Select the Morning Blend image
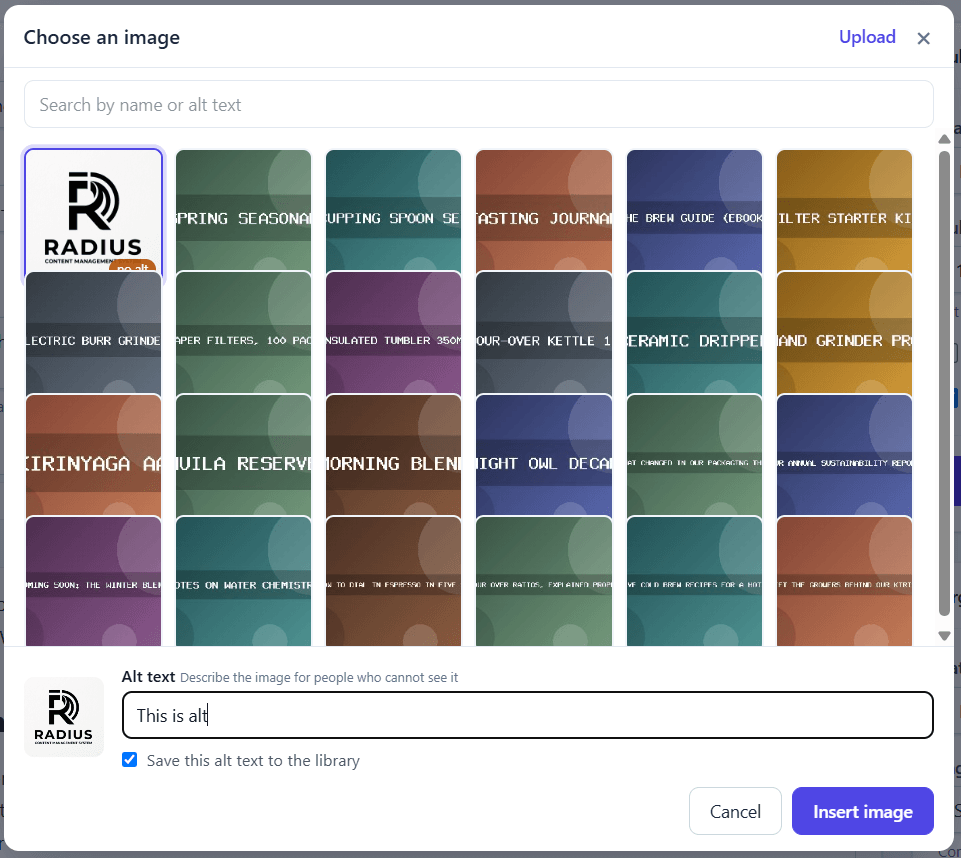 [393, 455]
